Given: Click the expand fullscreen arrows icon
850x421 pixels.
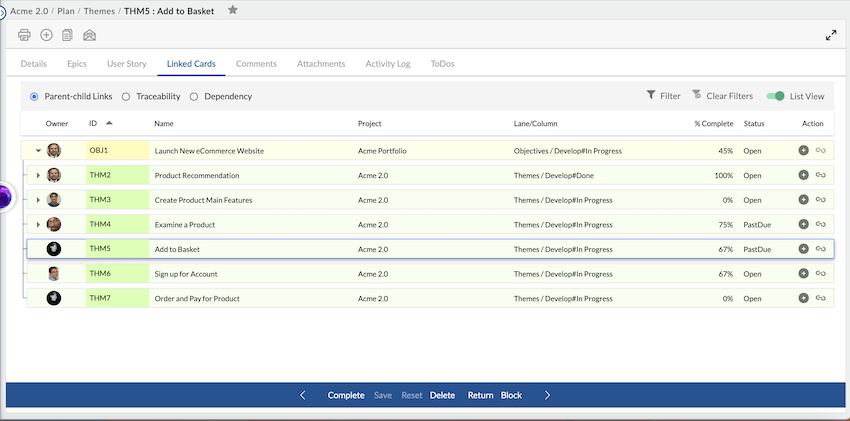Looking at the screenshot, I should pyautogui.click(x=830, y=35).
